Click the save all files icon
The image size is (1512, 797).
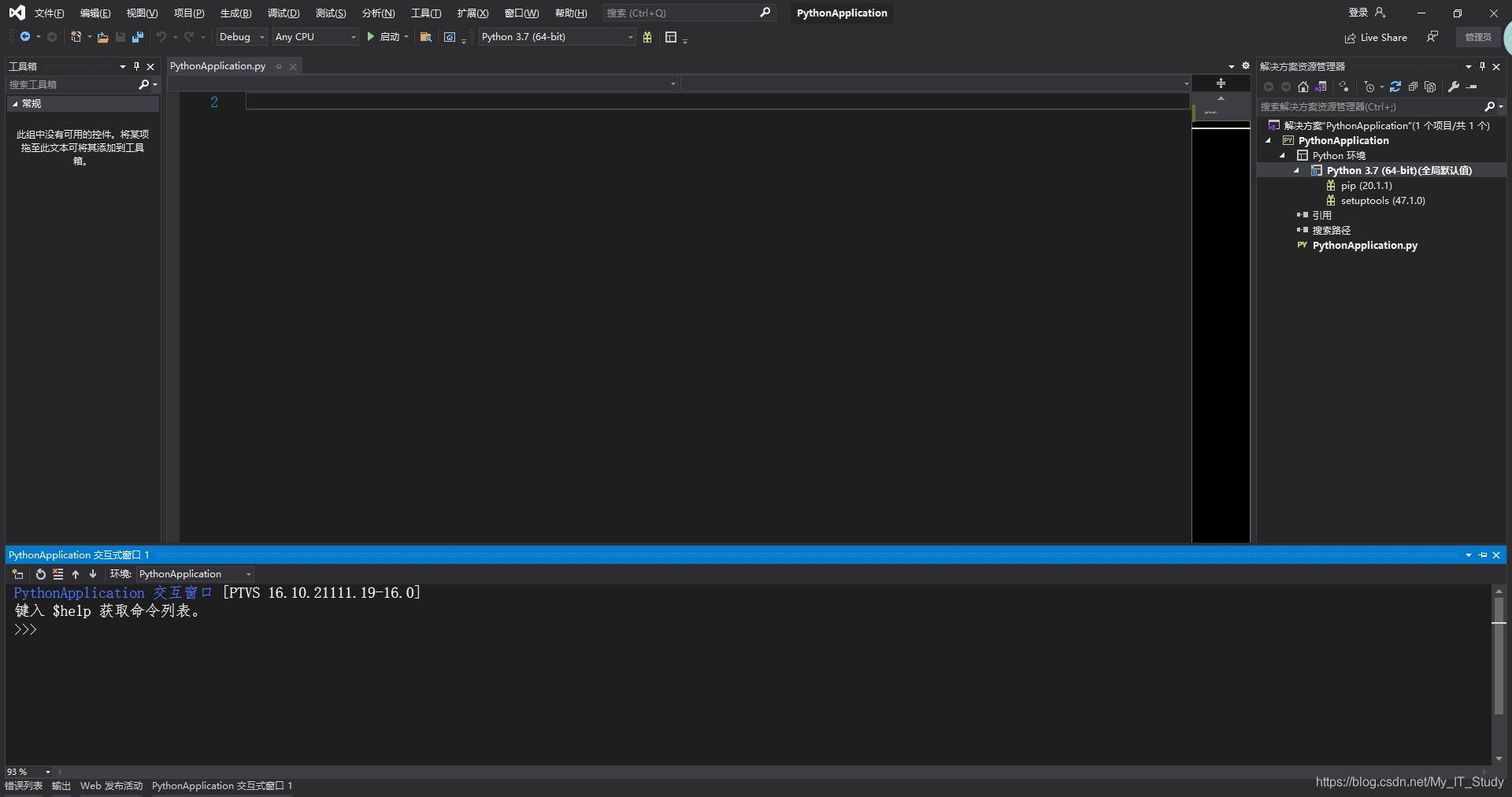tap(137, 37)
